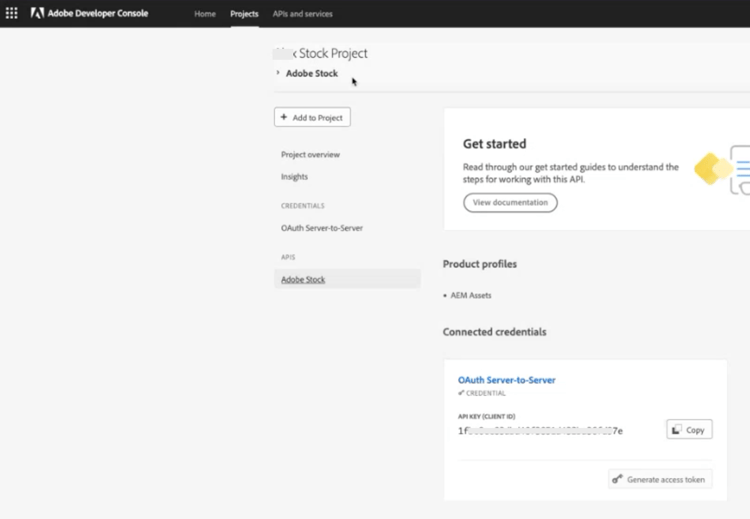Click the copy icon beside the API key
This screenshot has width=750, height=519.
(x=677, y=430)
